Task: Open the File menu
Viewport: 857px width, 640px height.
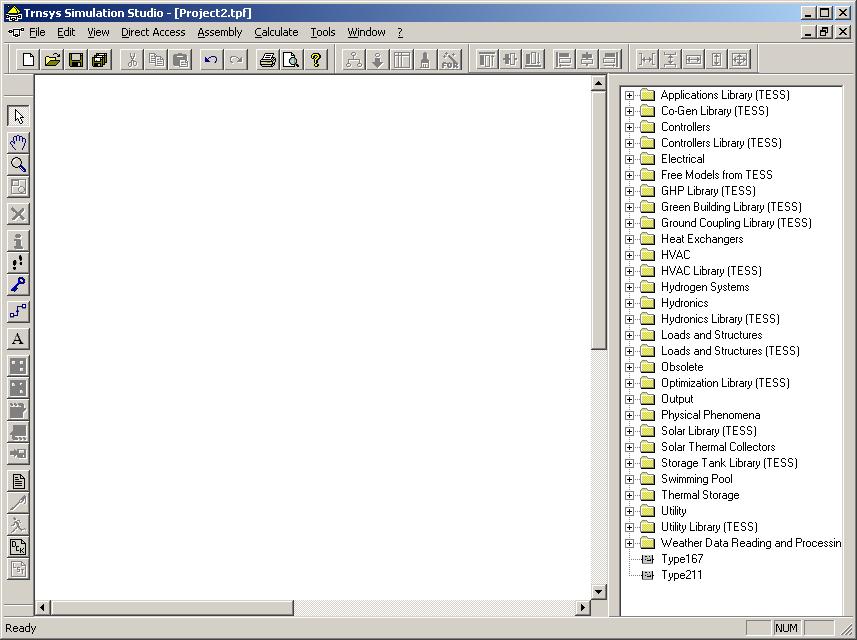Action: pos(37,32)
